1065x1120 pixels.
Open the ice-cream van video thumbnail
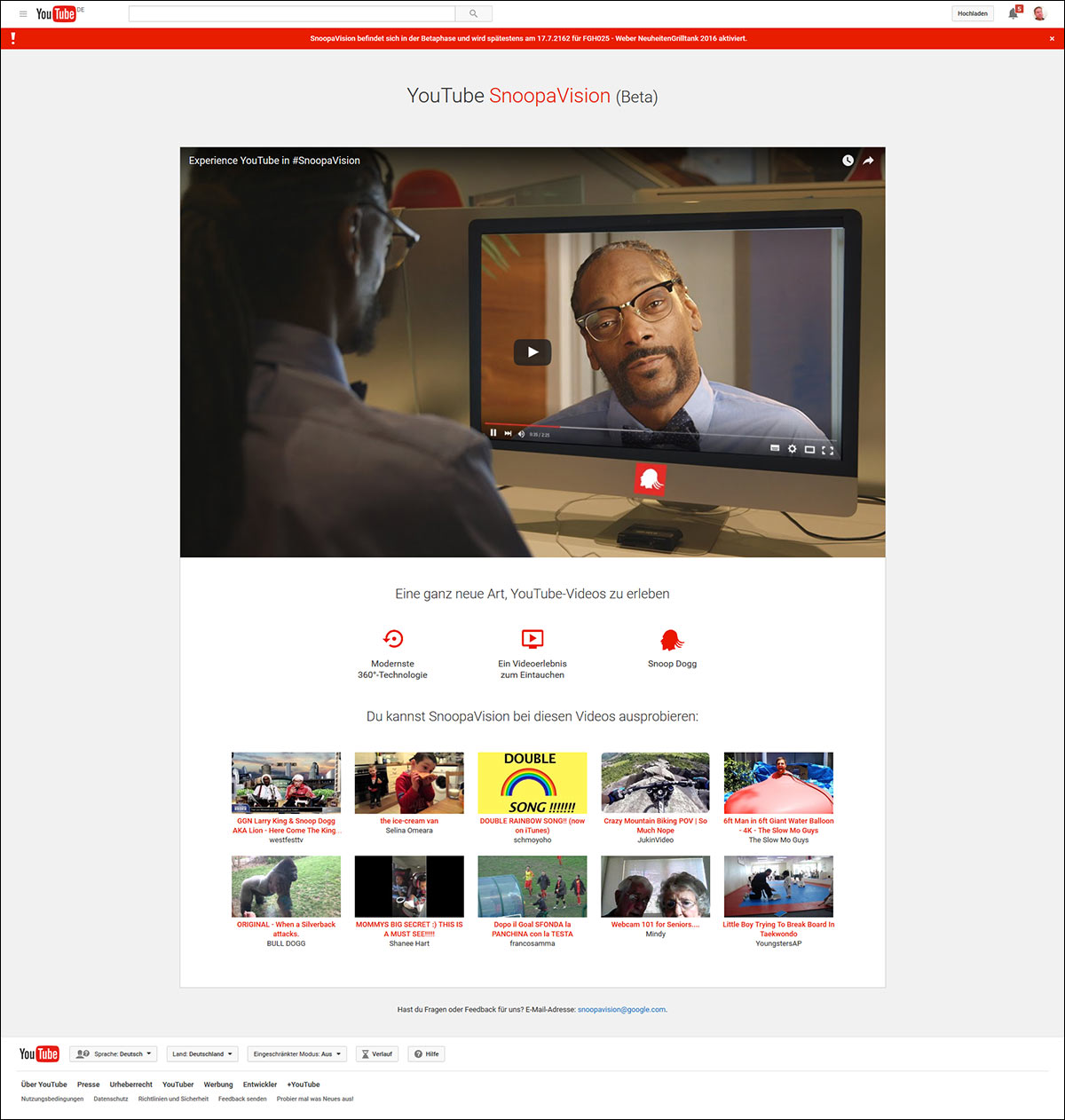coord(409,783)
